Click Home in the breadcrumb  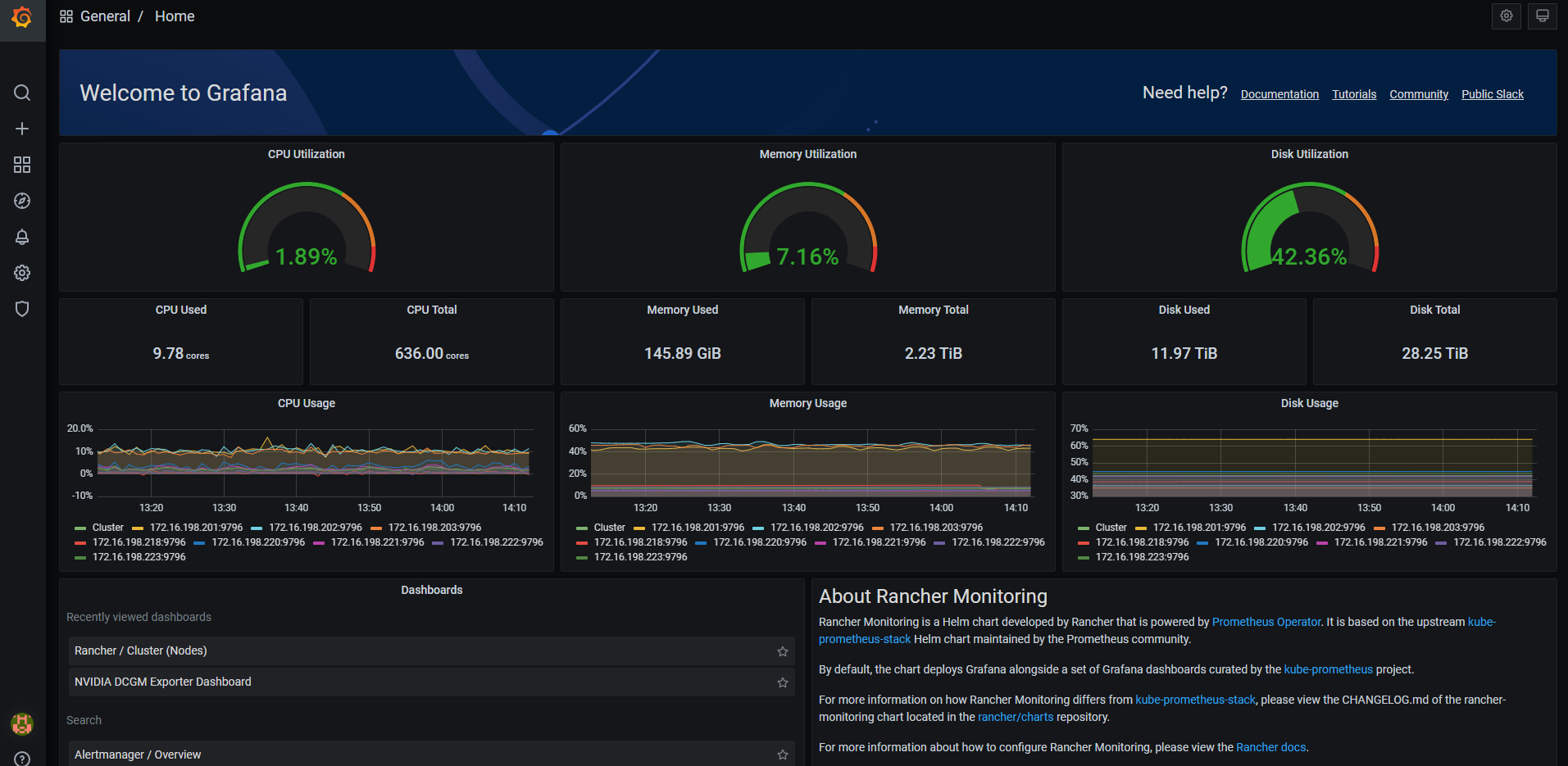click(175, 16)
